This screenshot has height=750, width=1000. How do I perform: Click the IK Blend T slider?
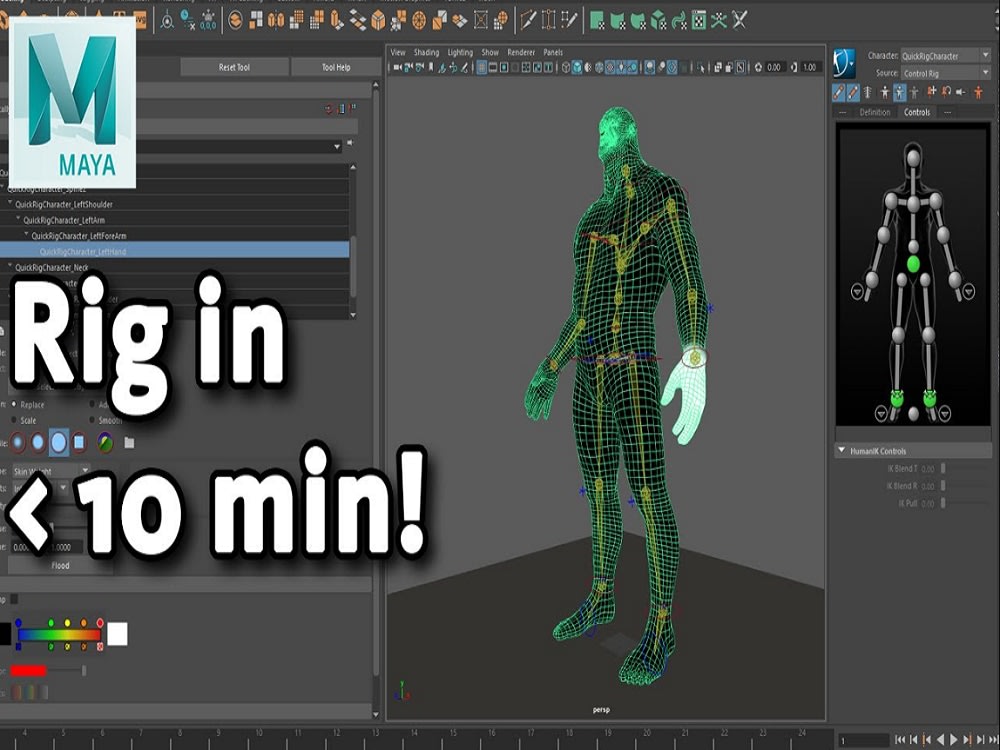[x=943, y=469]
